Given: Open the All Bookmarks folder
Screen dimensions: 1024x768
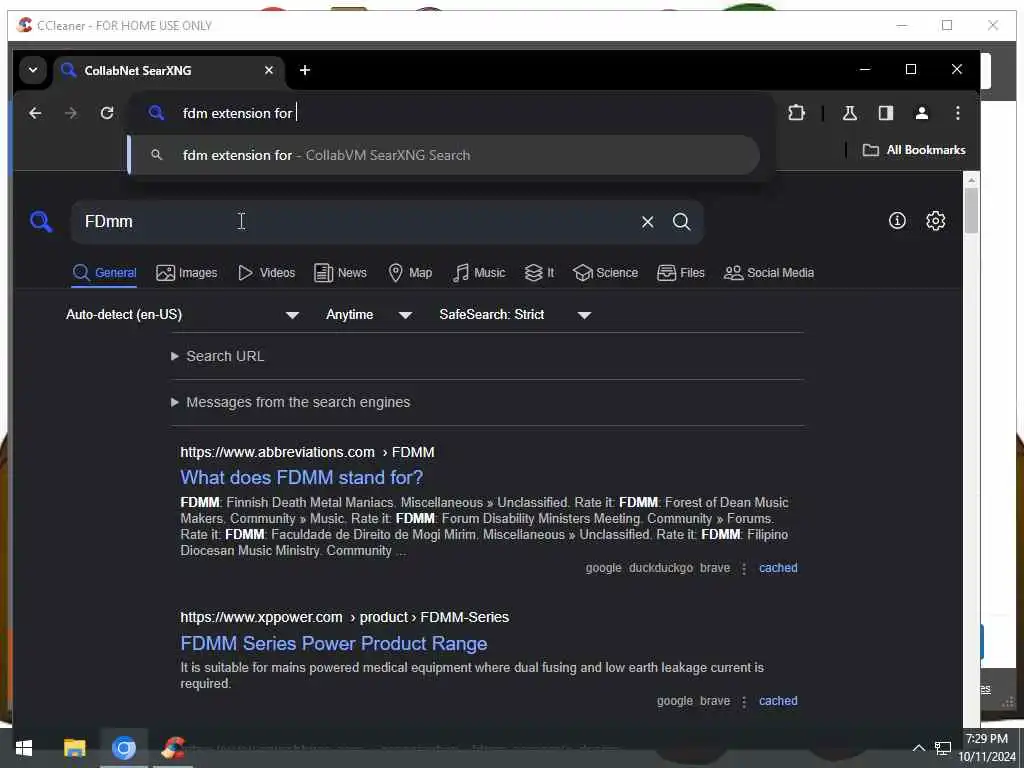Looking at the screenshot, I should pos(914,150).
